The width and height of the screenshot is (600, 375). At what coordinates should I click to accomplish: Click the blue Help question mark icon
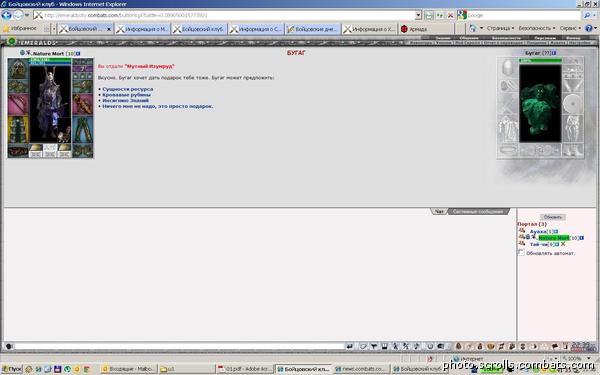[589, 28]
